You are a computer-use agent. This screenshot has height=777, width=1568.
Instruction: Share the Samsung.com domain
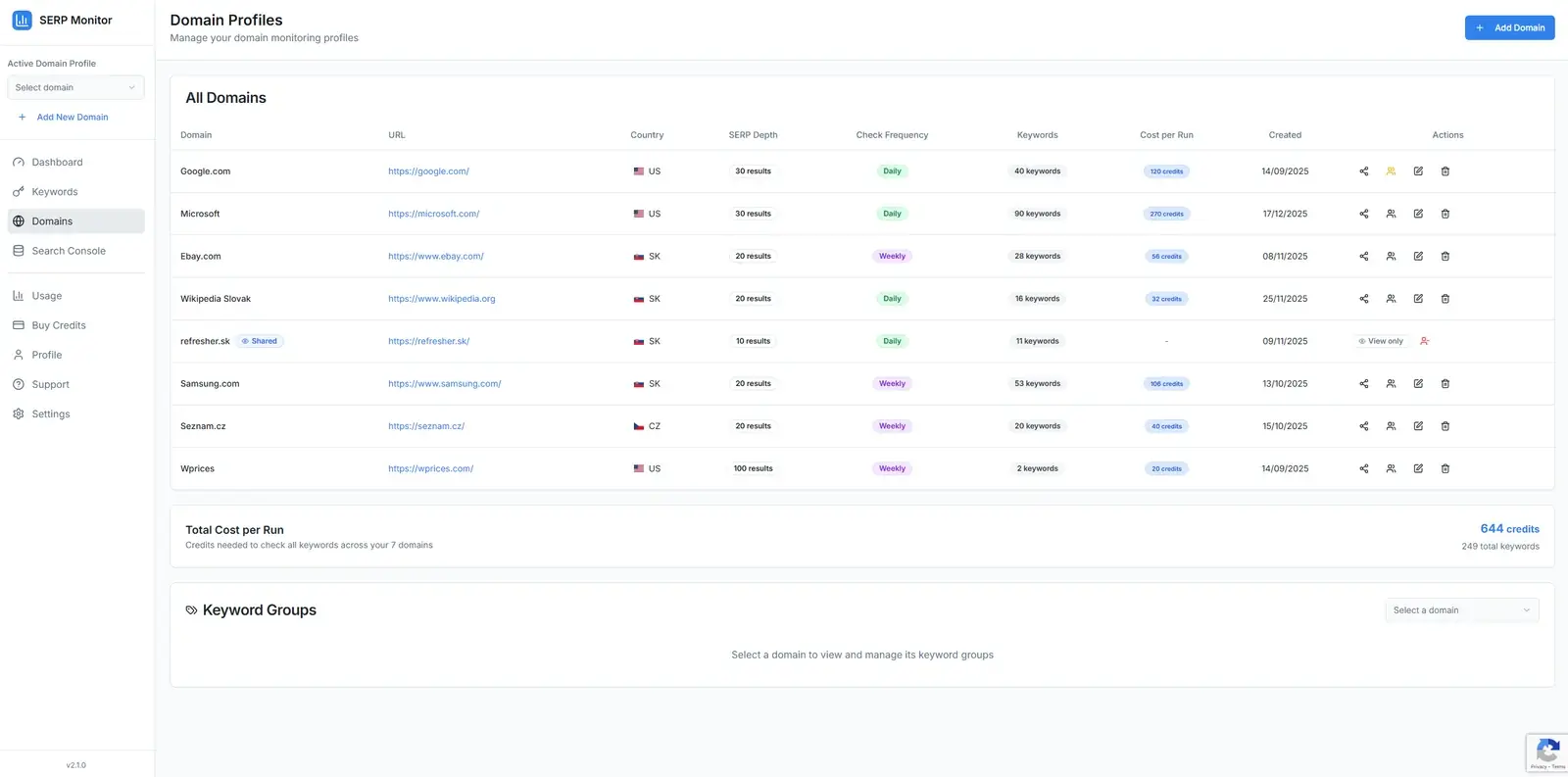click(1363, 384)
